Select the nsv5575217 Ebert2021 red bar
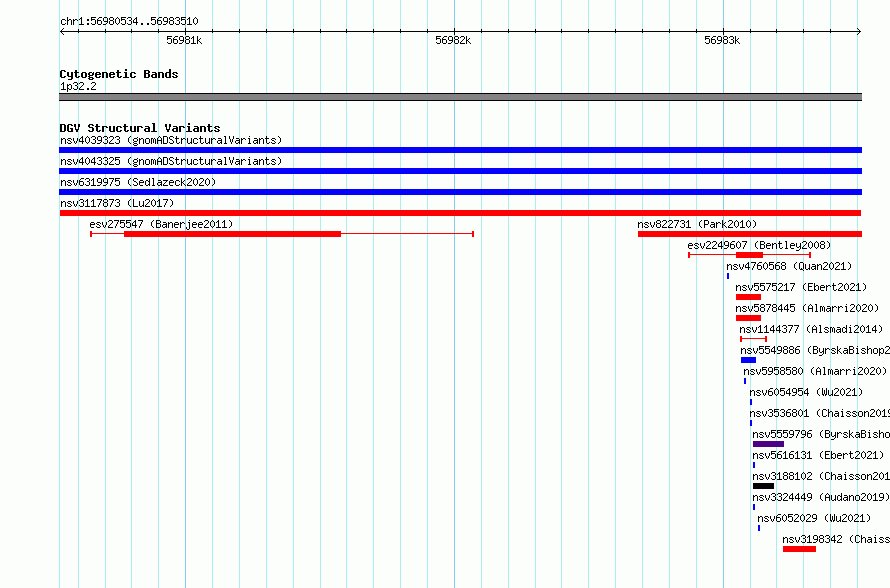 pyautogui.click(x=748, y=297)
